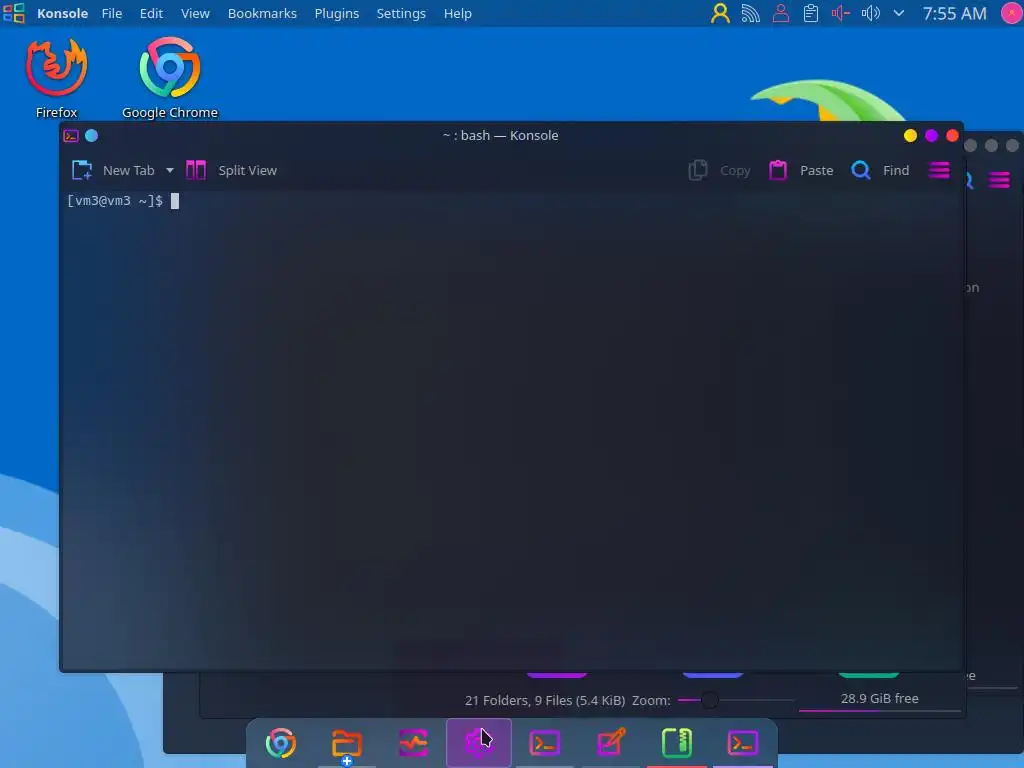1024x768 pixels.
Task: Click Split View in the Konsole toolbar
Action: tap(232, 170)
